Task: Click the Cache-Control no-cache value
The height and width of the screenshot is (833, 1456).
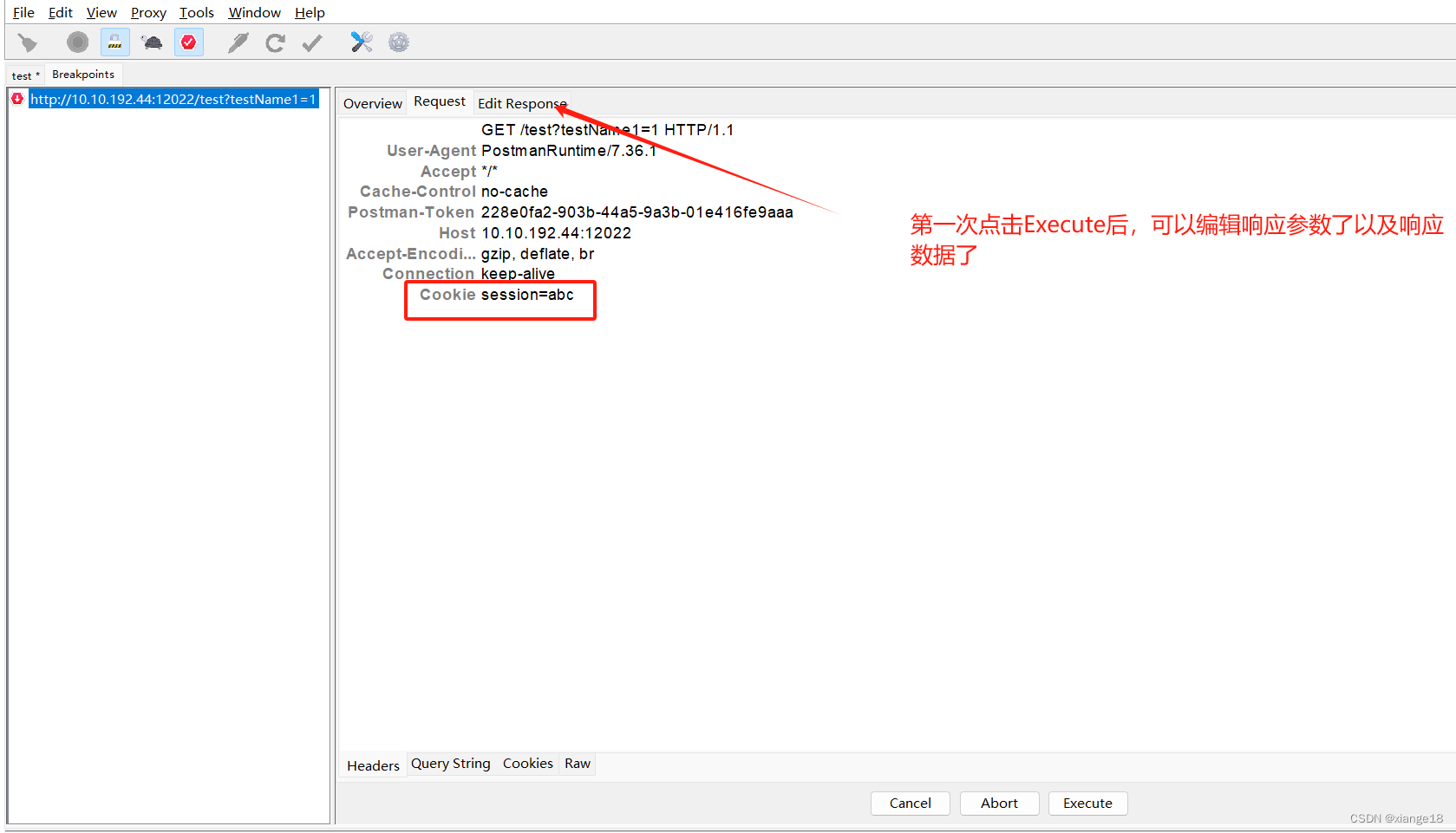Action: coord(514,192)
